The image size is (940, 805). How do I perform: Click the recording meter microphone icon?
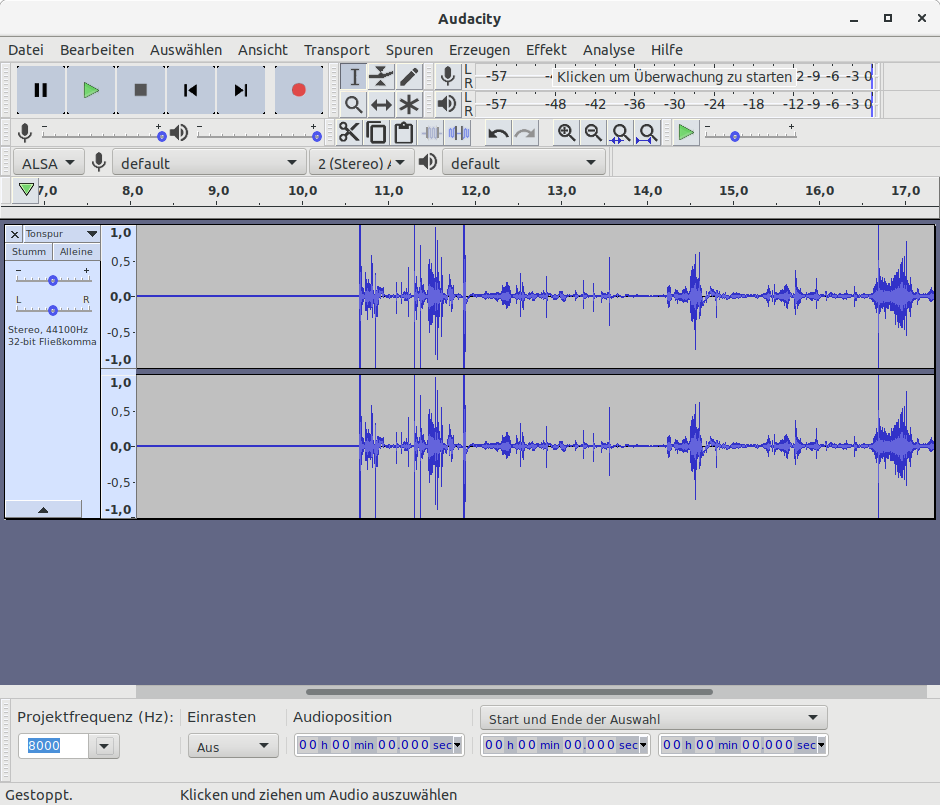pos(447,77)
